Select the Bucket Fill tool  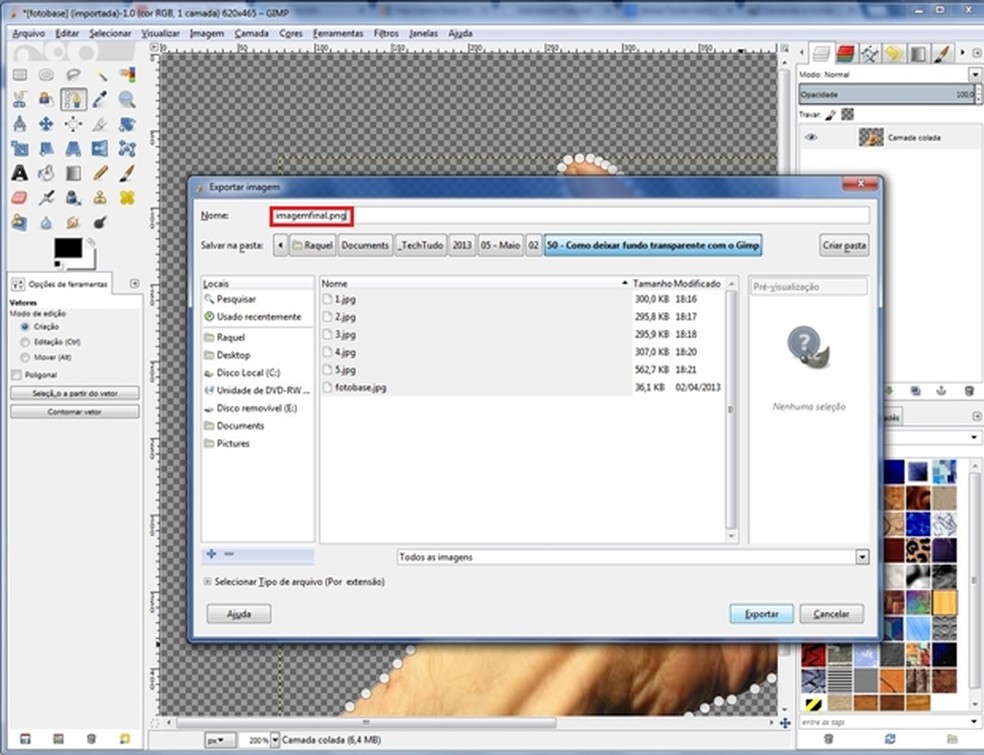coord(46,173)
